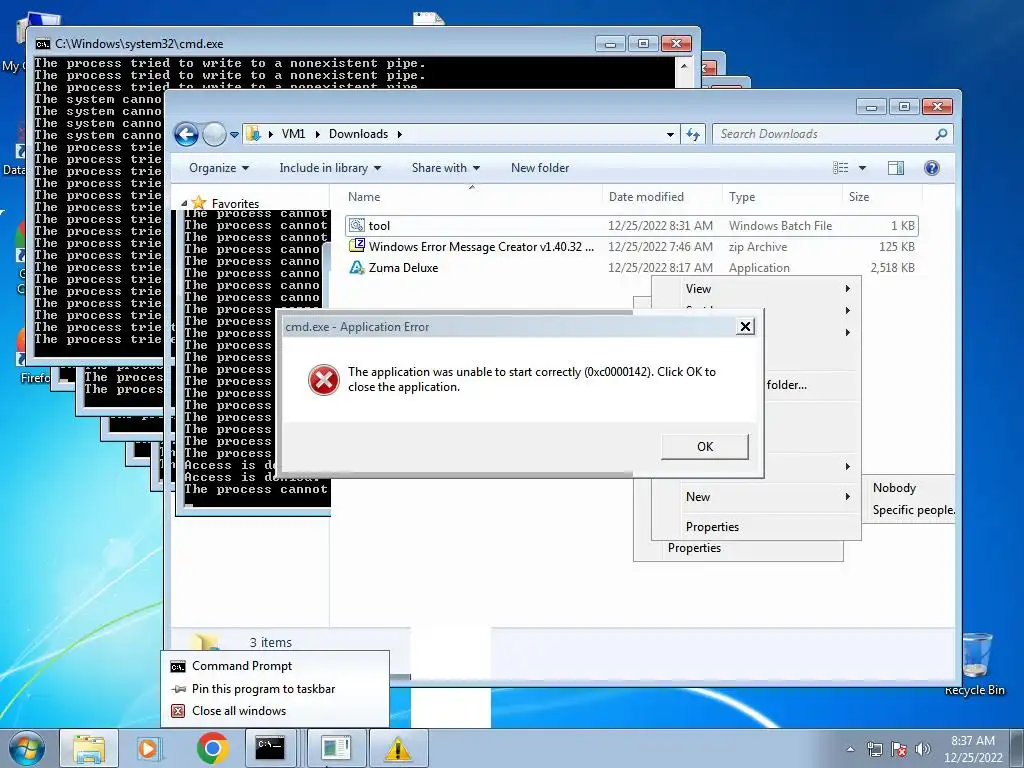Screen dimensions: 1024x768
Task: Click the Downloads folder icon in address bar
Action: (x=253, y=135)
